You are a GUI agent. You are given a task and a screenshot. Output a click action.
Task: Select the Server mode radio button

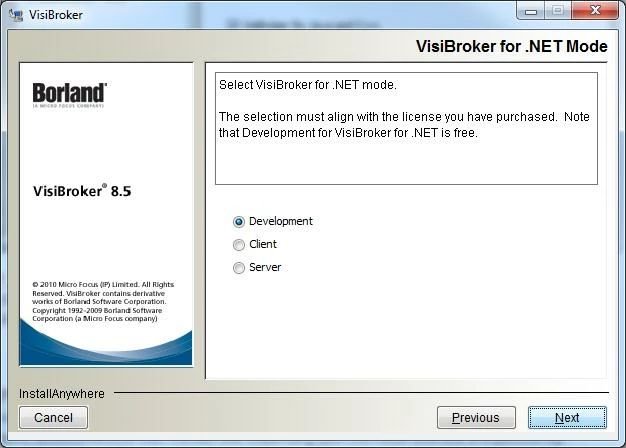[239, 268]
